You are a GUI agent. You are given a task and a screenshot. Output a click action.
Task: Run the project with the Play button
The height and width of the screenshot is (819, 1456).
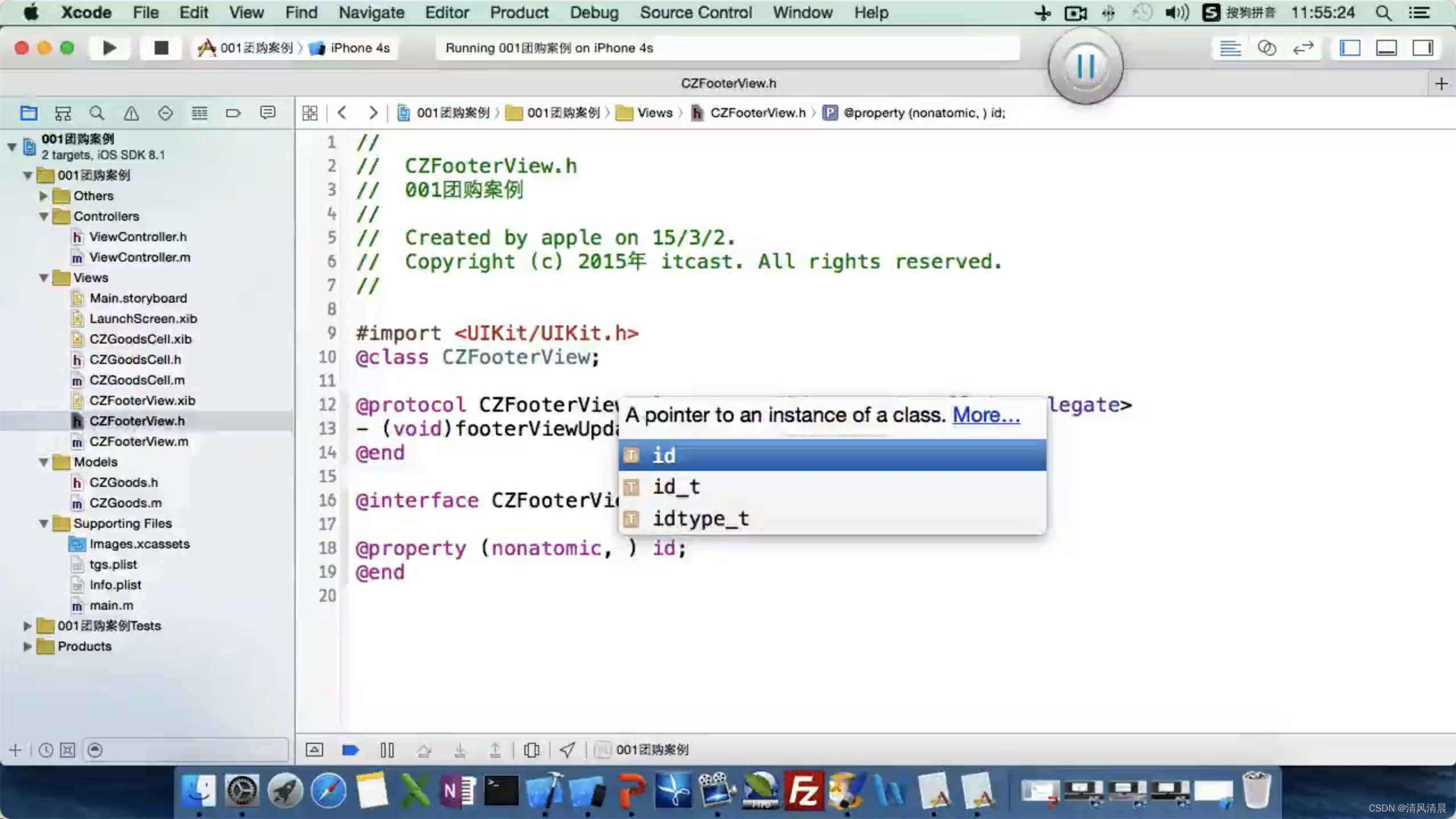109,48
